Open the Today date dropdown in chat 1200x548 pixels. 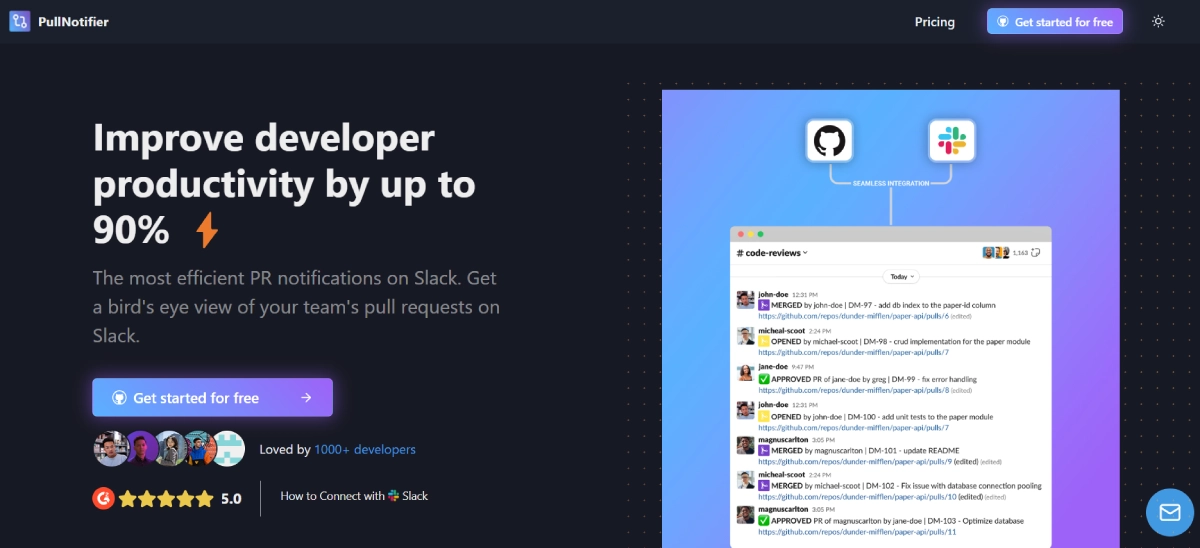point(900,276)
